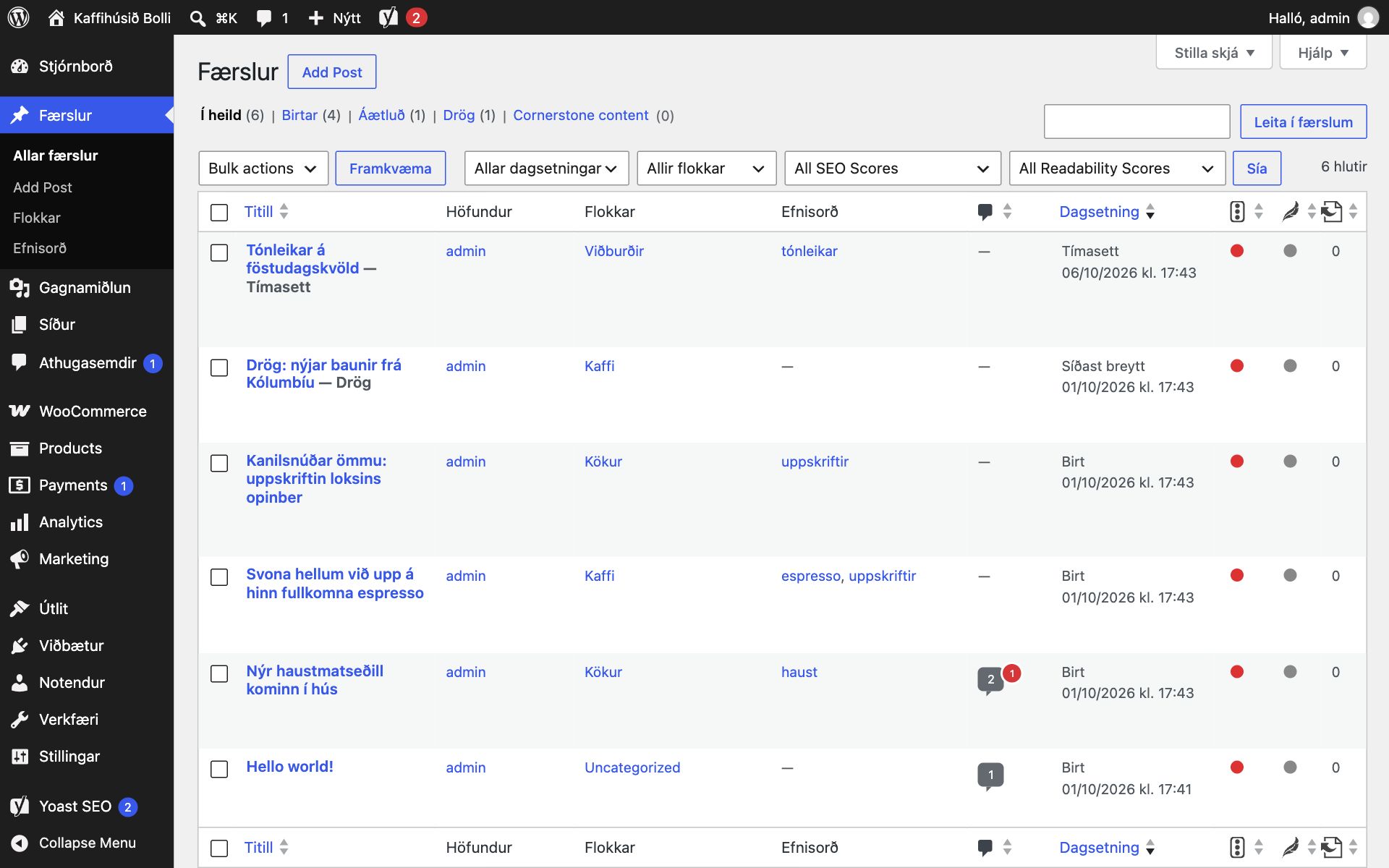Image resolution: width=1389 pixels, height=868 pixels.
Task: Expand the Allar dagsetningar date filter
Action: click(546, 169)
